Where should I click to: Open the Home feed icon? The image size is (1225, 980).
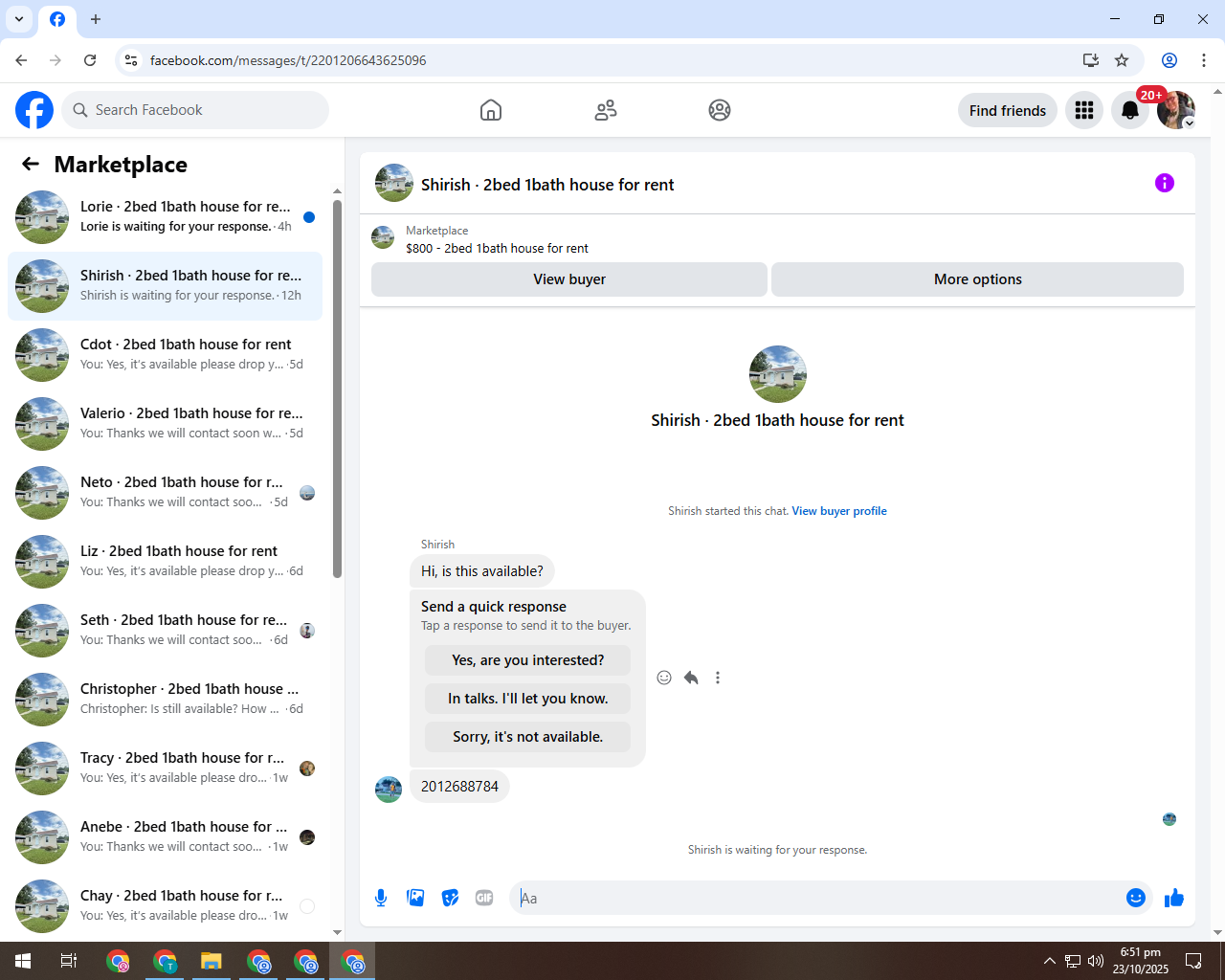pos(491,110)
